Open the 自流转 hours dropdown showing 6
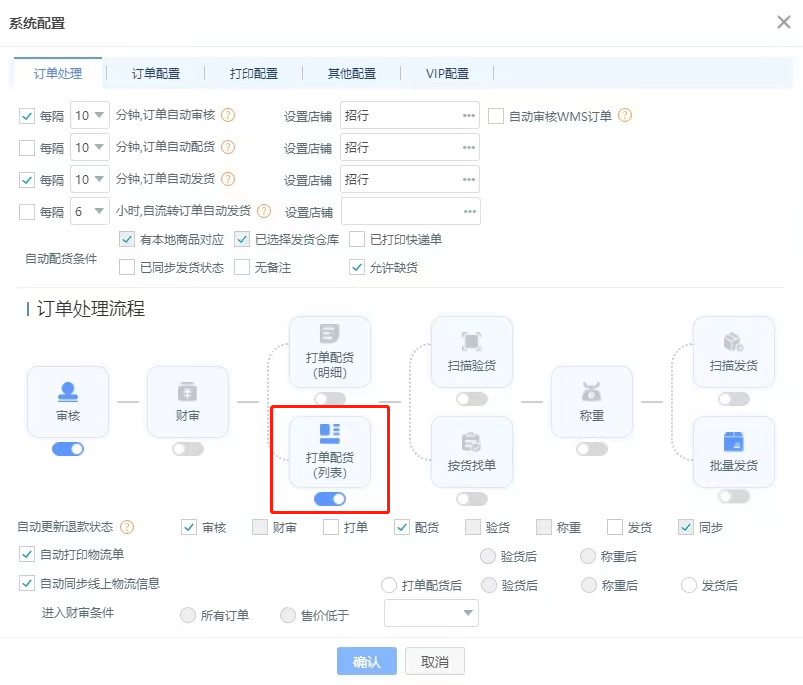Image resolution: width=803 pixels, height=685 pixels. [90, 211]
